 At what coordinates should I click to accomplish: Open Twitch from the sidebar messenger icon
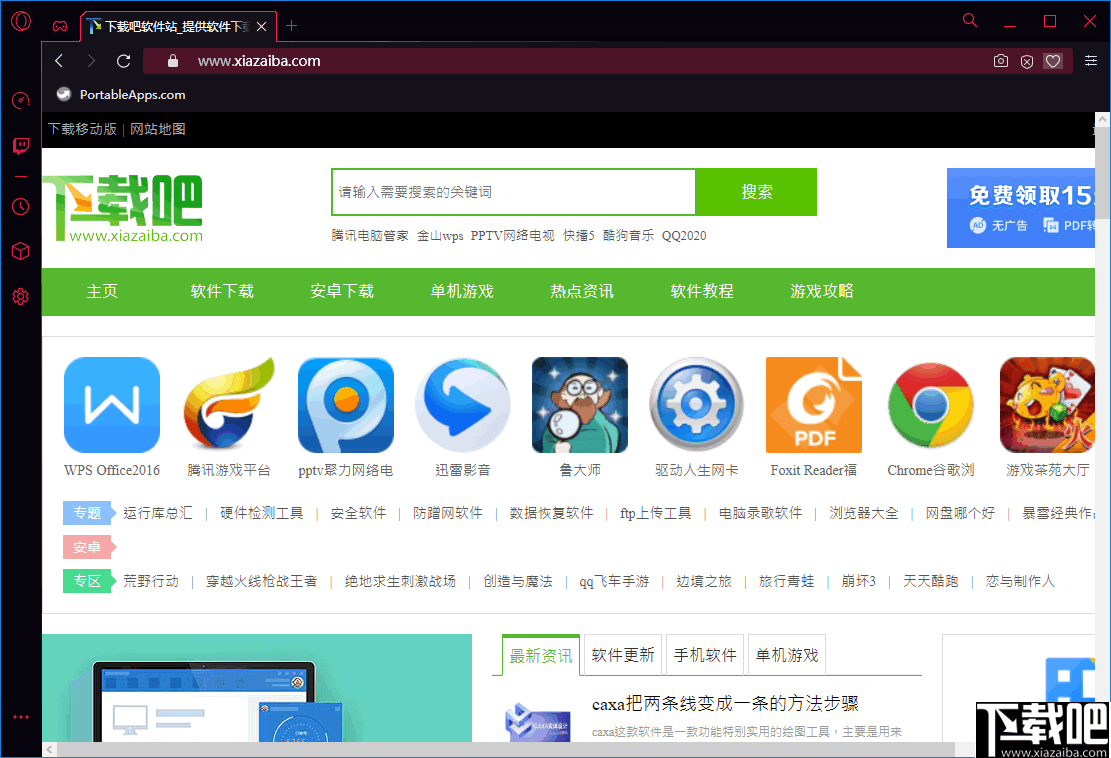20,146
